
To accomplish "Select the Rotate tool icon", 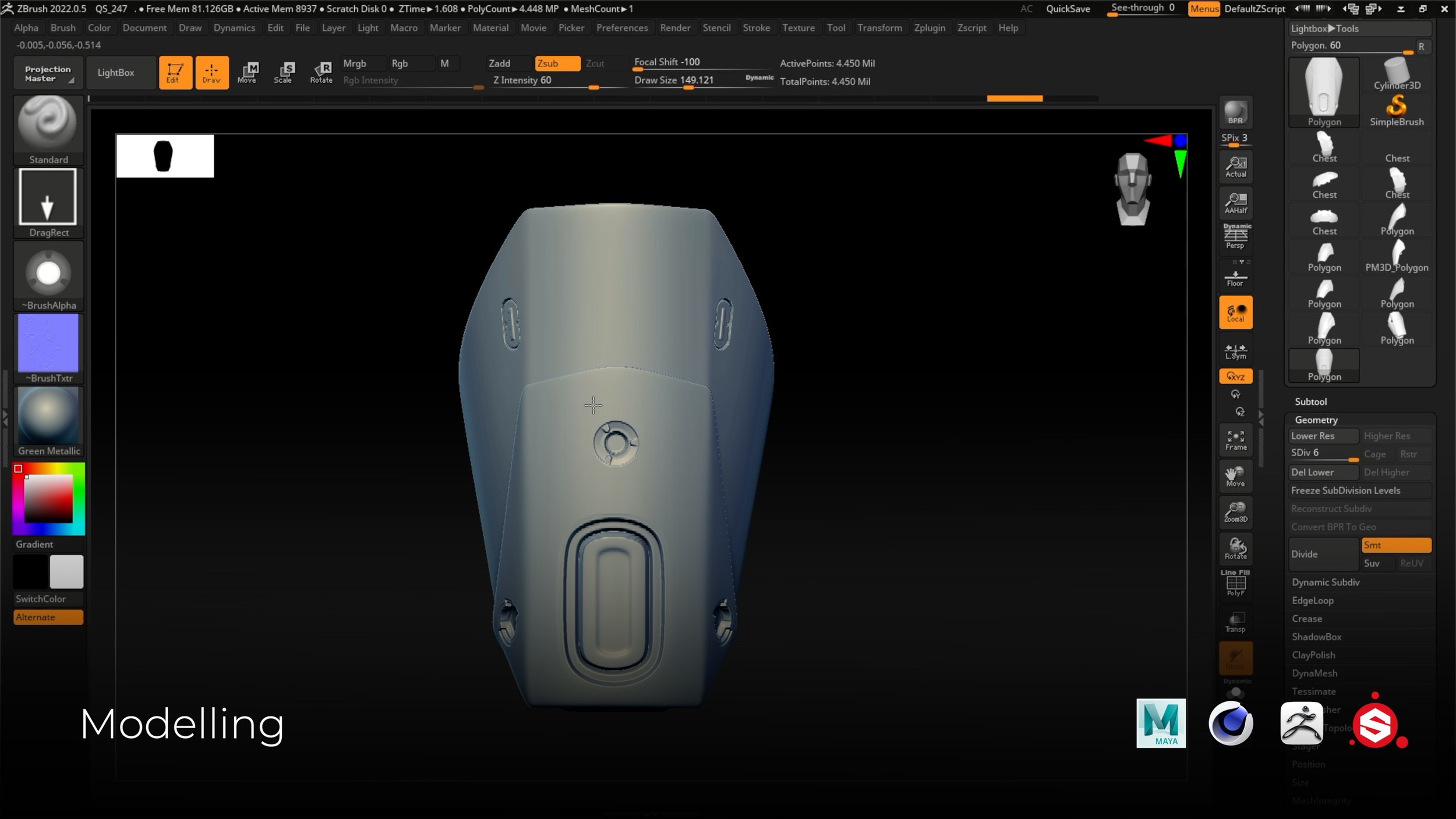I will (321, 72).
